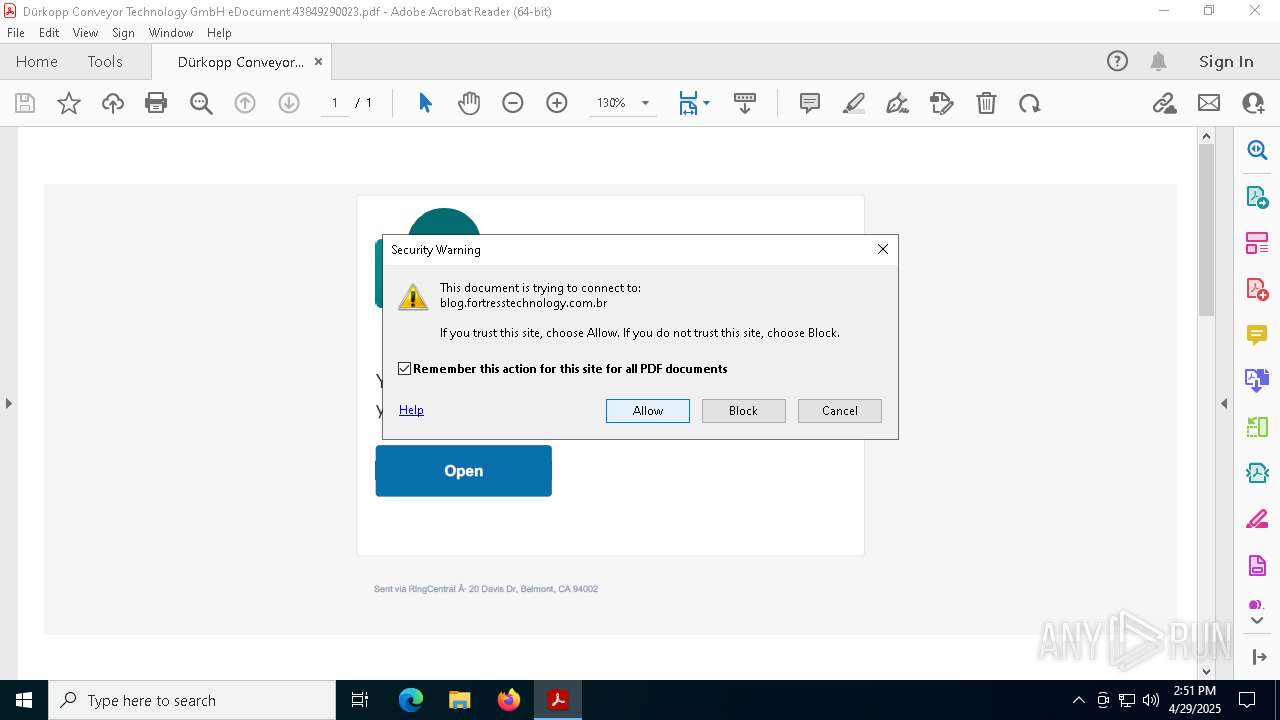Add a sticky note comment
Screen dimensions: 1280x720
click(x=810, y=103)
